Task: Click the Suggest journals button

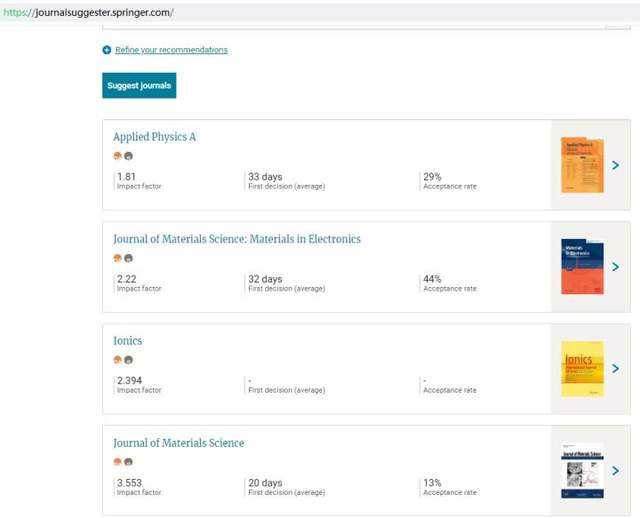Action: [x=139, y=85]
